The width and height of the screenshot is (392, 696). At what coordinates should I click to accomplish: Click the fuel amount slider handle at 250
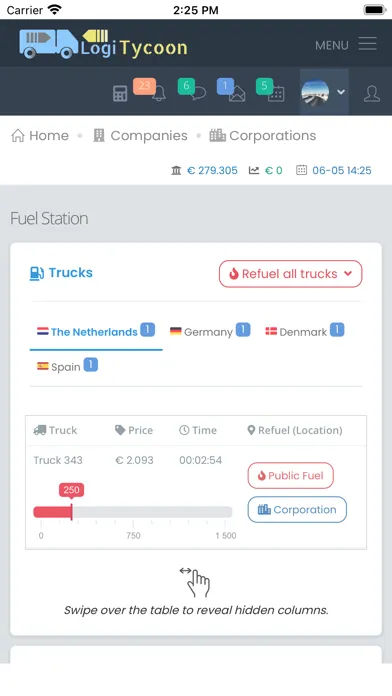tap(71, 512)
